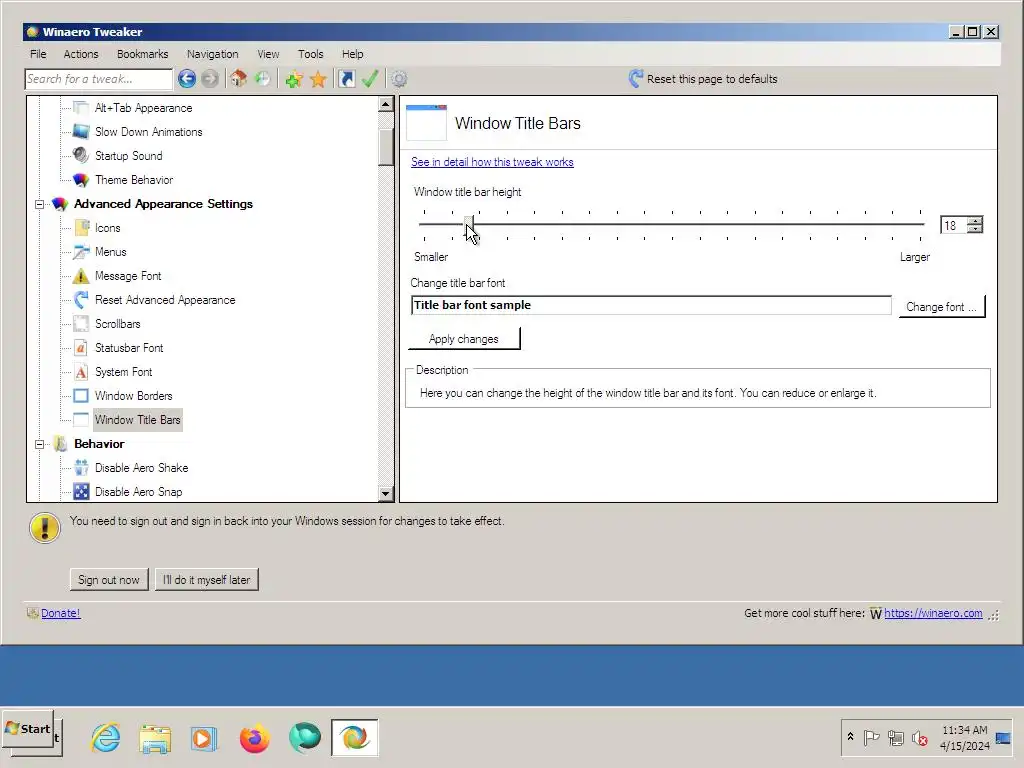Click the muted volume tray icon
This screenshot has height=768, width=1024.
[x=920, y=739]
